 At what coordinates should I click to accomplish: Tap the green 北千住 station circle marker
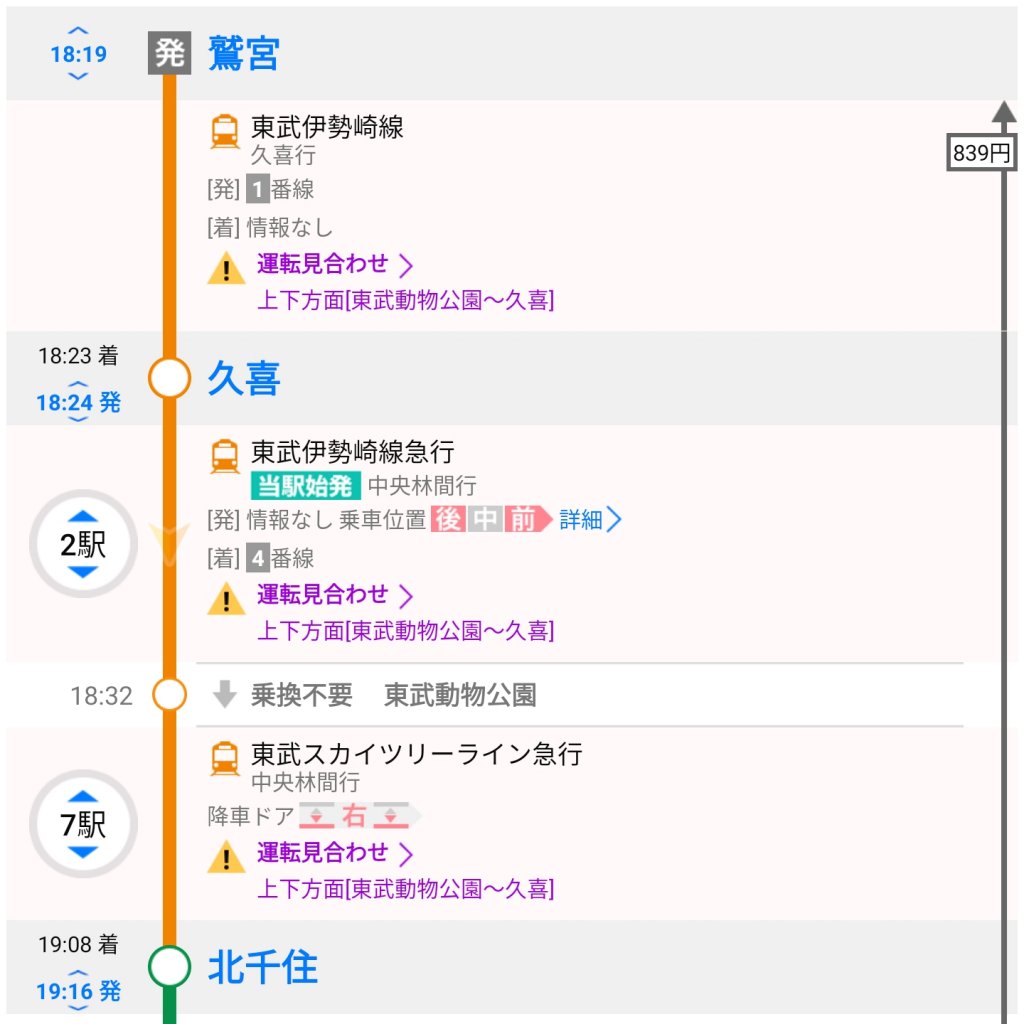[x=169, y=967]
